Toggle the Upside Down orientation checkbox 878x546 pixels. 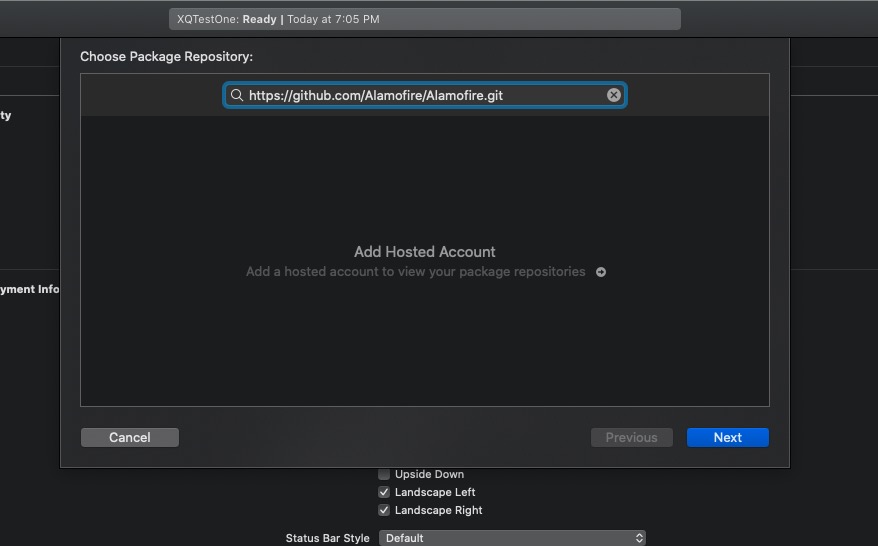coord(384,474)
